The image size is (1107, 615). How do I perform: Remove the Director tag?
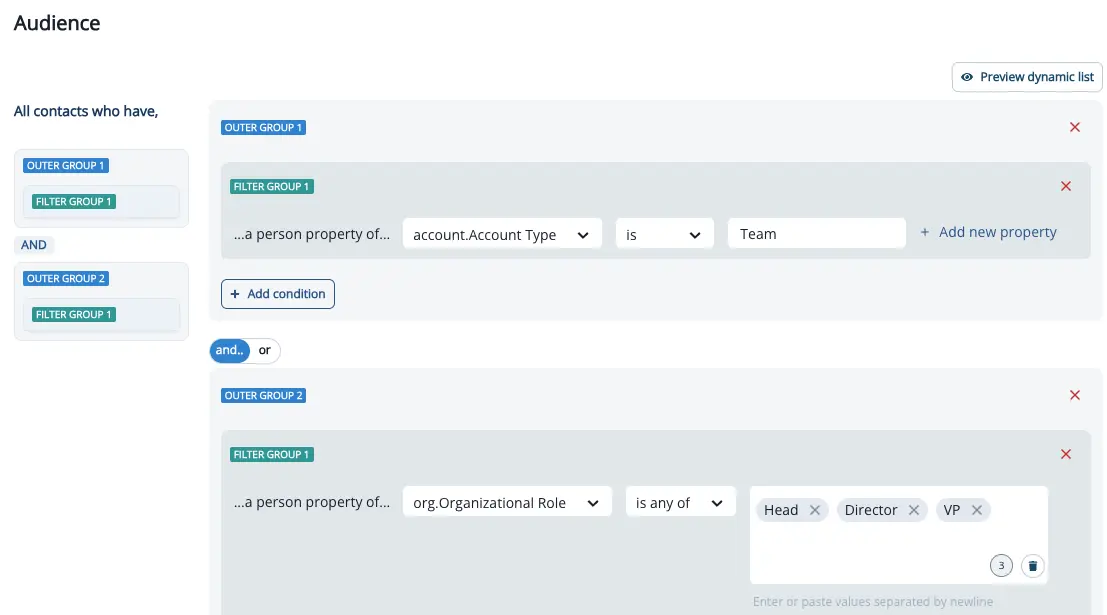pyautogui.click(x=913, y=509)
